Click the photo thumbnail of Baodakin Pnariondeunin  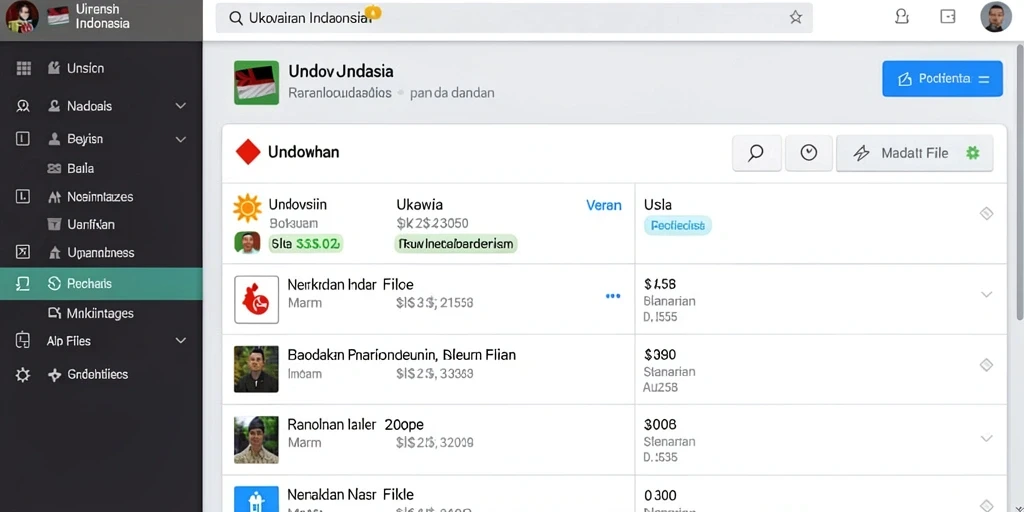pyautogui.click(x=256, y=369)
